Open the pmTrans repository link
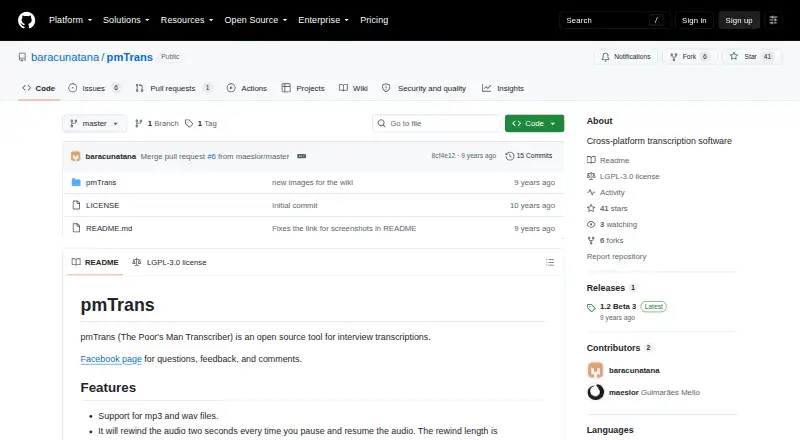Viewport: 800px width, 440px height. click(x=130, y=57)
